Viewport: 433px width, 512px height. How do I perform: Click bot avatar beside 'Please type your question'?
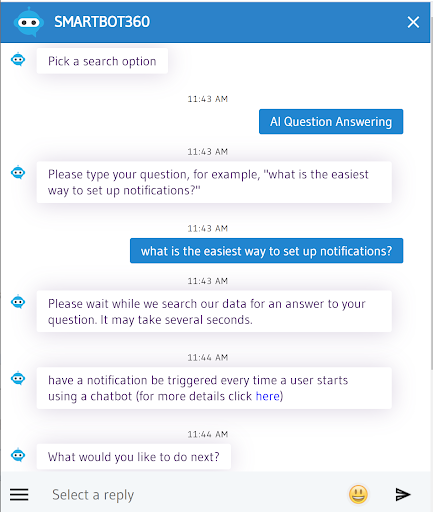click(18, 173)
